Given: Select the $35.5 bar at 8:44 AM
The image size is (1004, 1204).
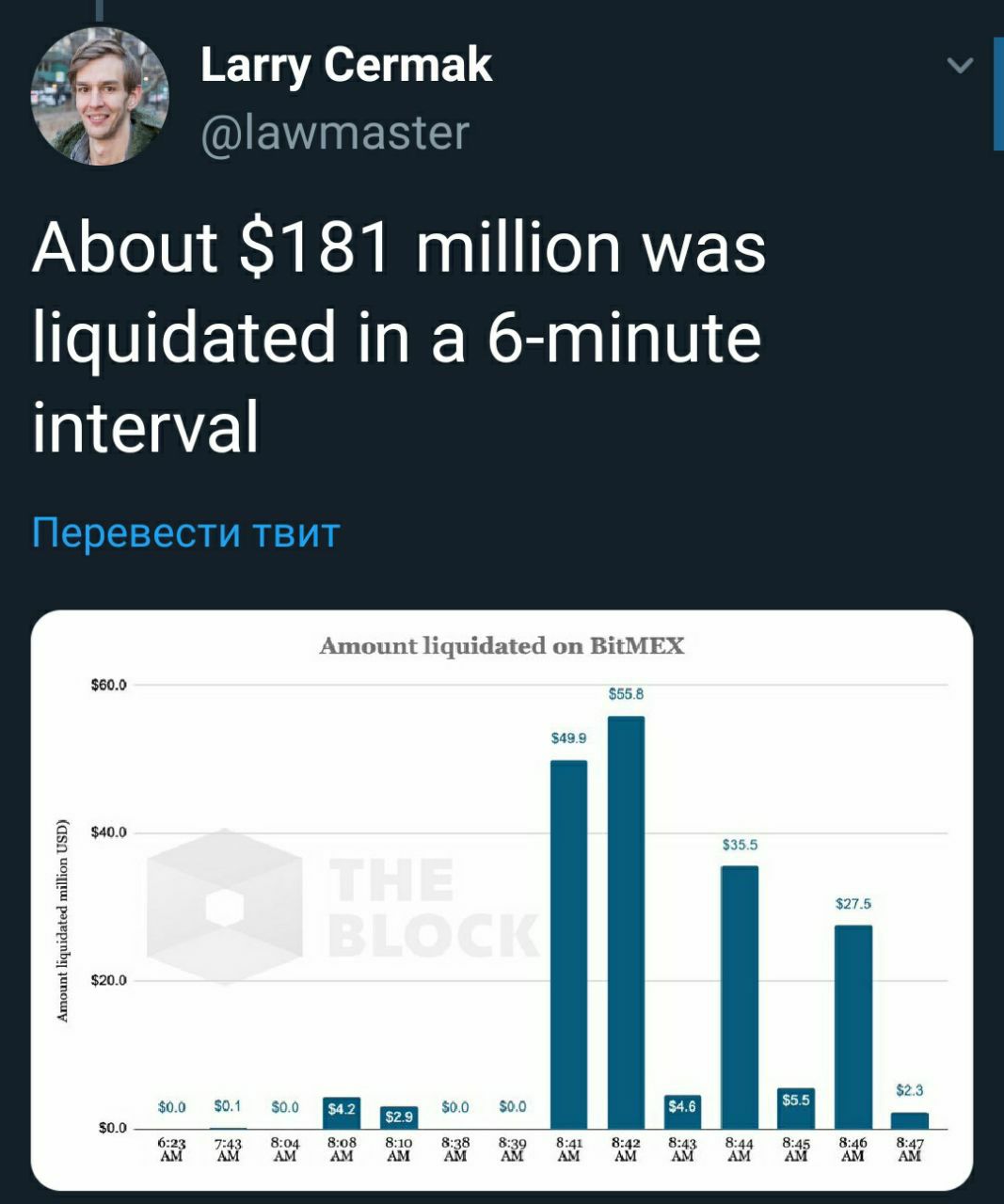Looking at the screenshot, I should (740, 997).
